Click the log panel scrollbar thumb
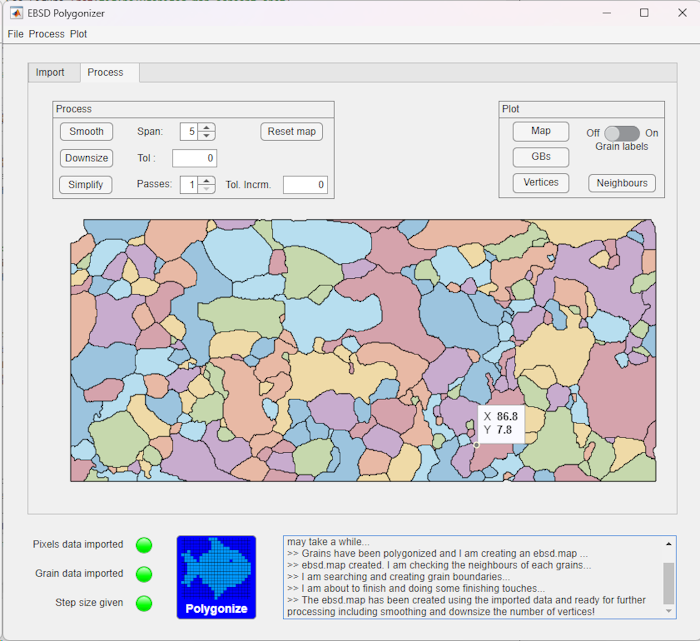700x641 pixels. click(668, 583)
